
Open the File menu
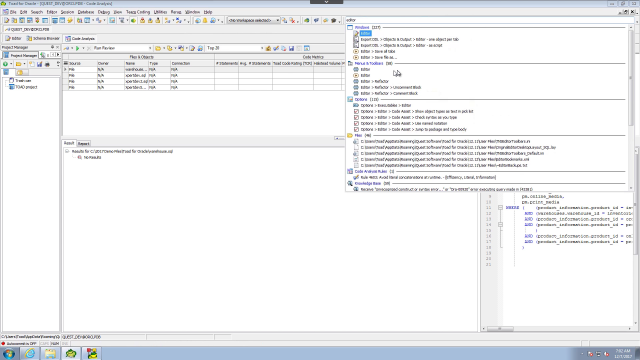click(x=13, y=12)
